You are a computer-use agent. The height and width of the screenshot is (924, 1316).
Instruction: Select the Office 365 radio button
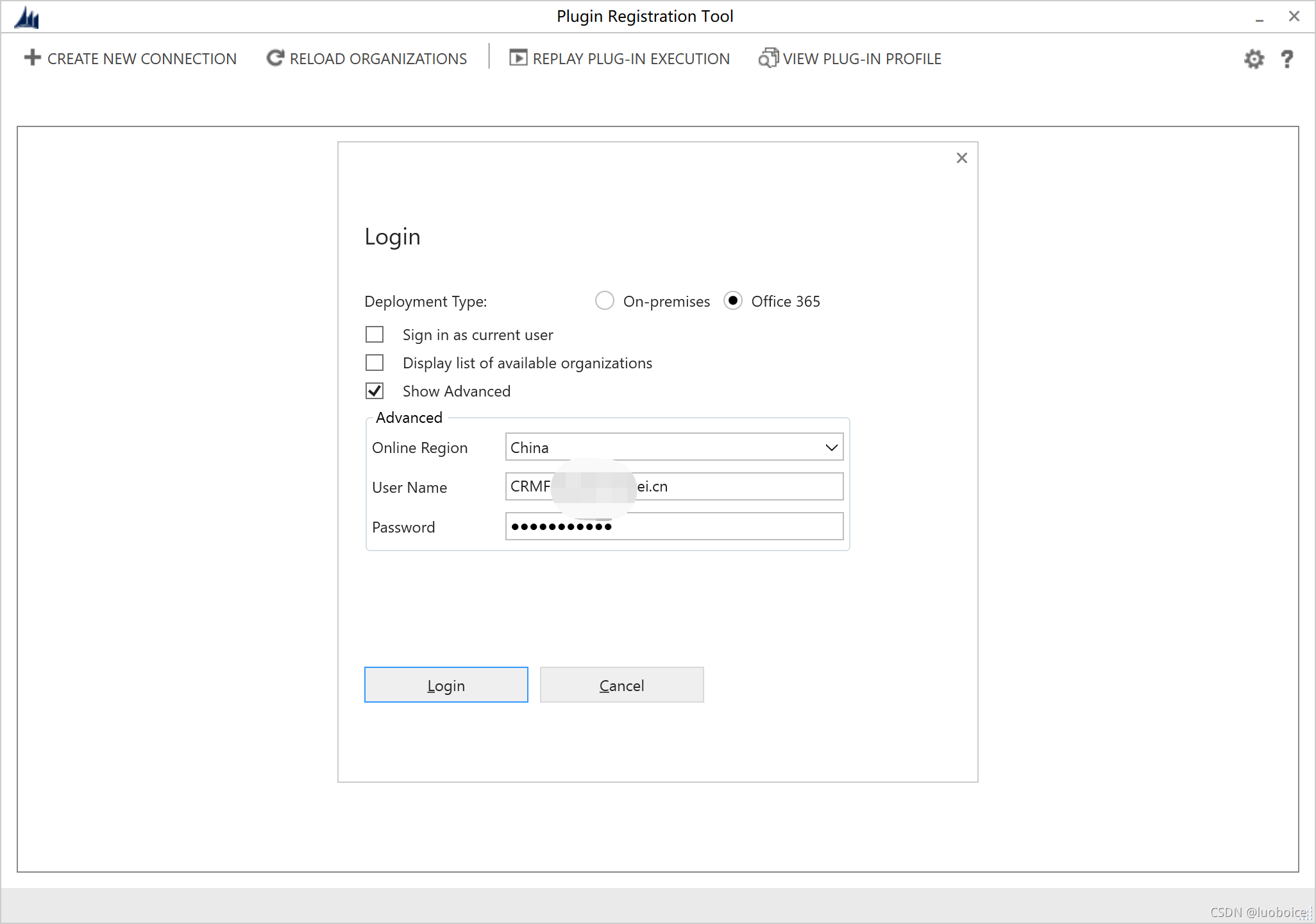tap(732, 301)
